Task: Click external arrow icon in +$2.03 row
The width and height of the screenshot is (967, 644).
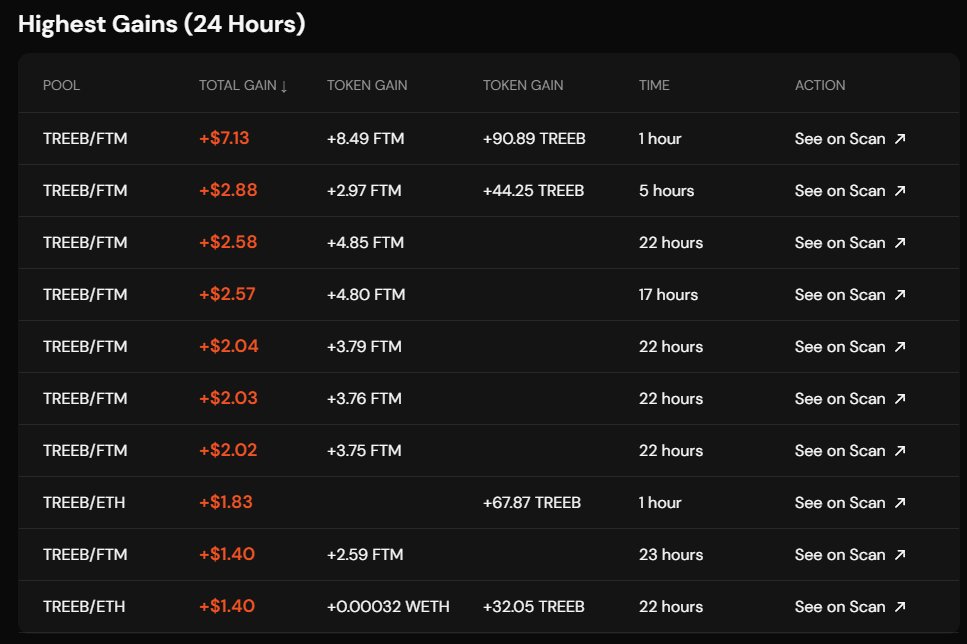Action: point(900,398)
